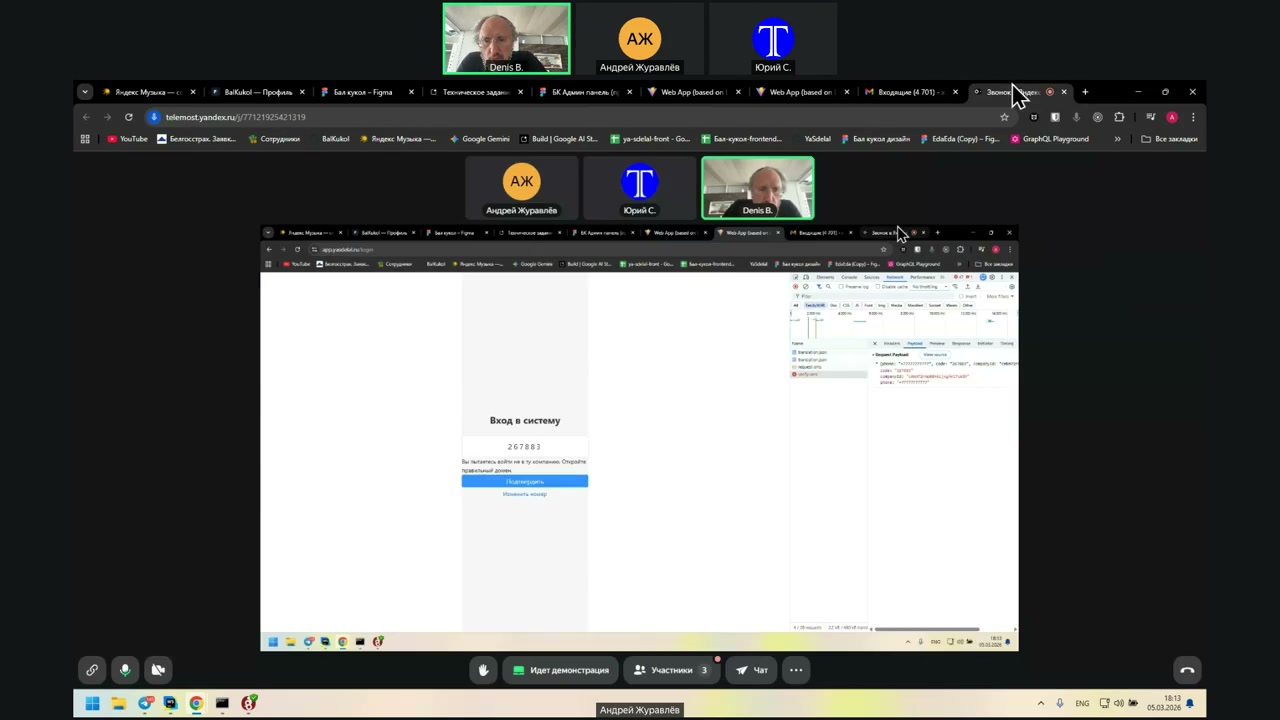The image size is (1280, 720).
Task: Open the browser Extensions puzzle icon
Action: pyautogui.click(x=1119, y=117)
